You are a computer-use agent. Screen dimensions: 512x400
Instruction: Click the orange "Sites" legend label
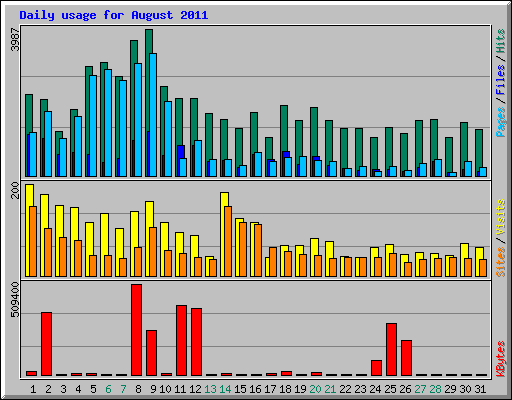coord(501,262)
